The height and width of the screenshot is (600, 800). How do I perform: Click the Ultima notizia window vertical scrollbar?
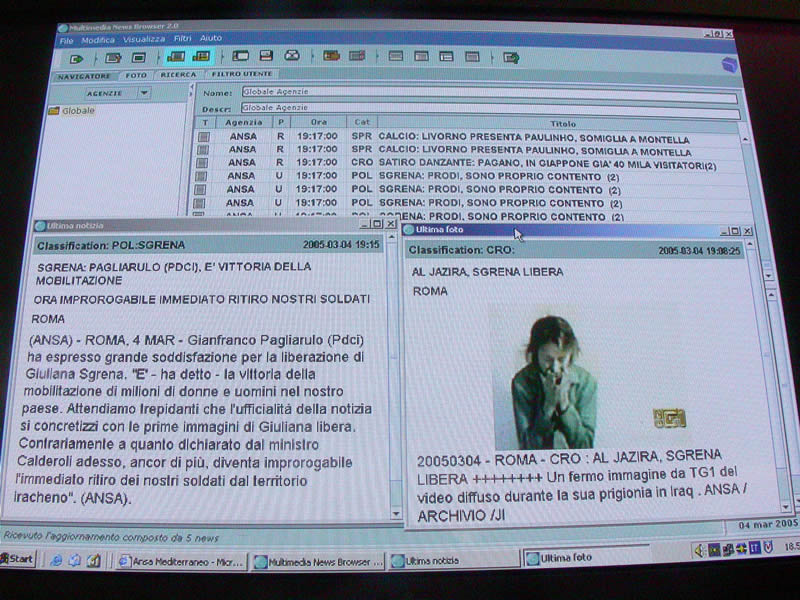pyautogui.click(x=393, y=380)
